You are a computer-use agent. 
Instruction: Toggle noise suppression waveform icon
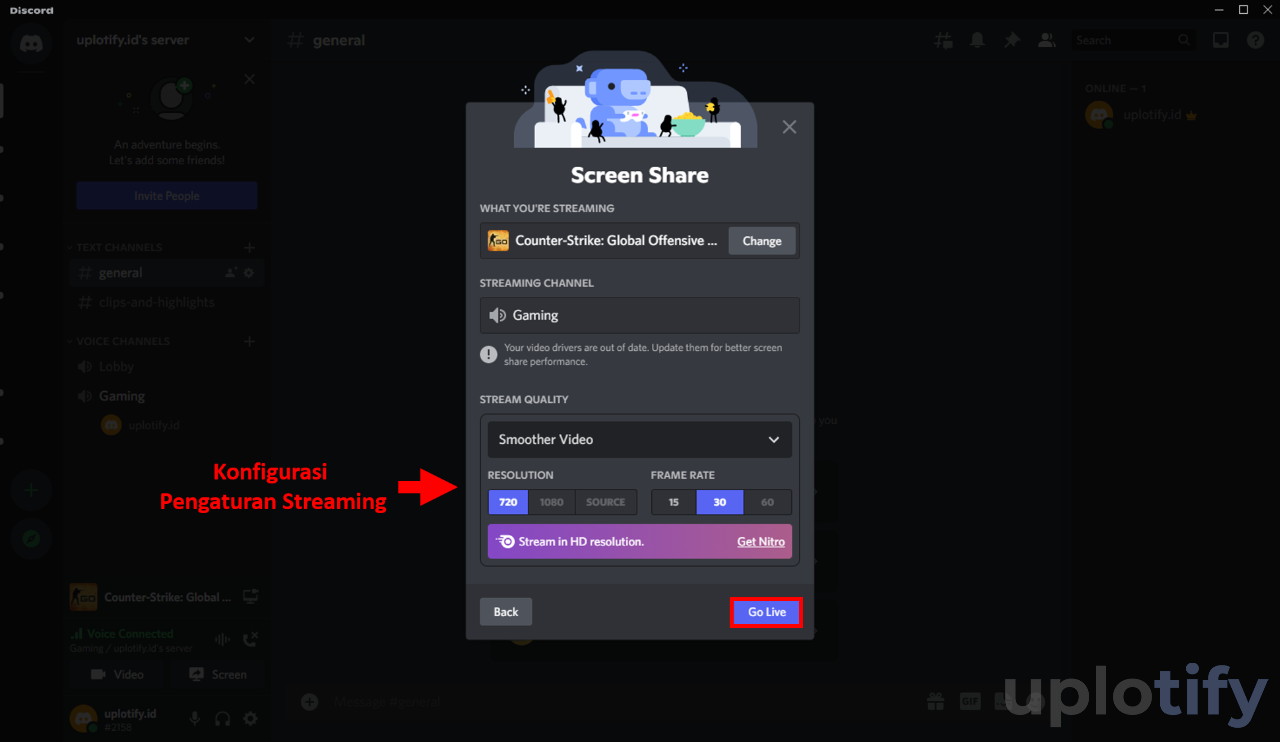click(223, 639)
